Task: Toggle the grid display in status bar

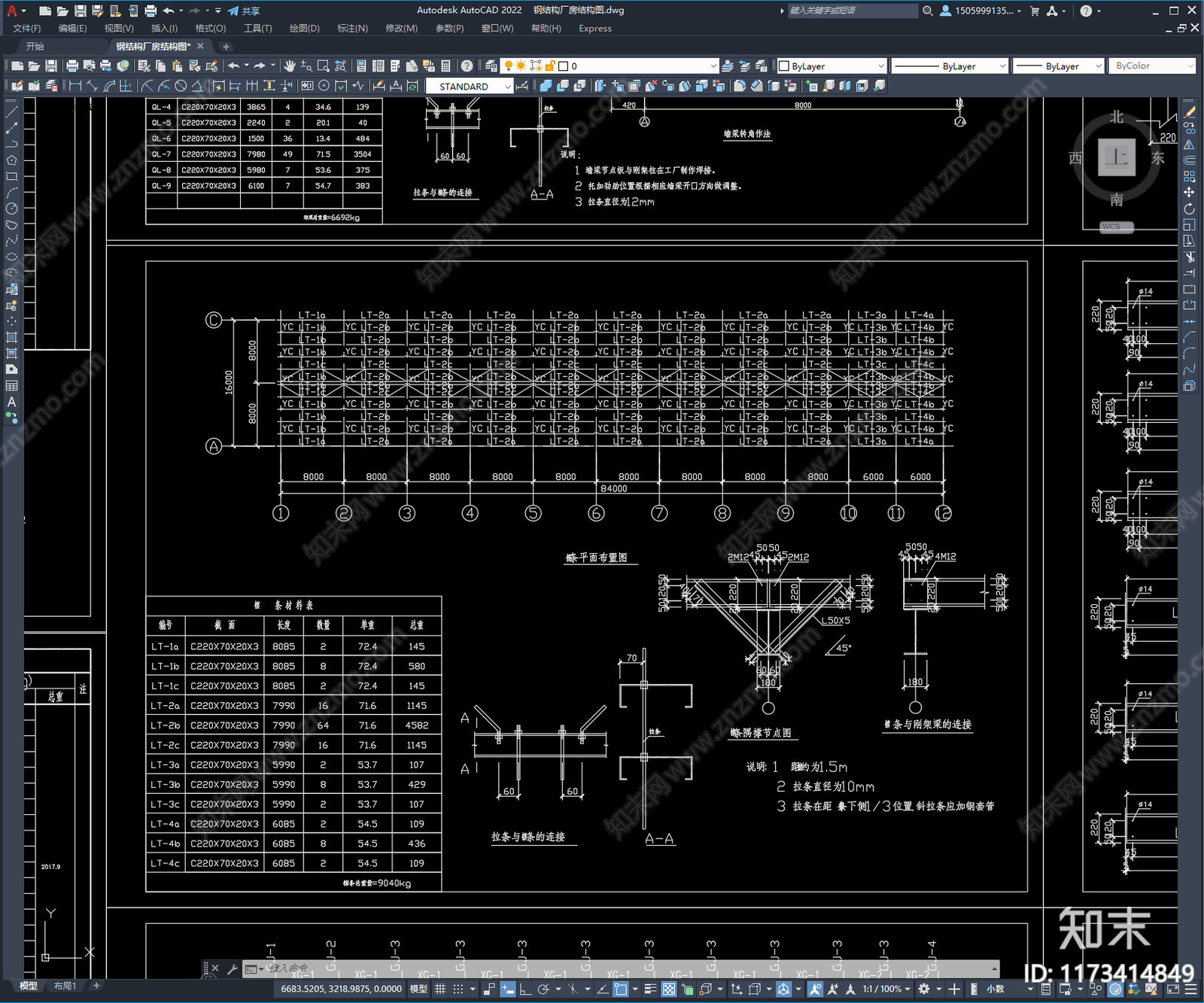Action: pyautogui.click(x=440, y=989)
